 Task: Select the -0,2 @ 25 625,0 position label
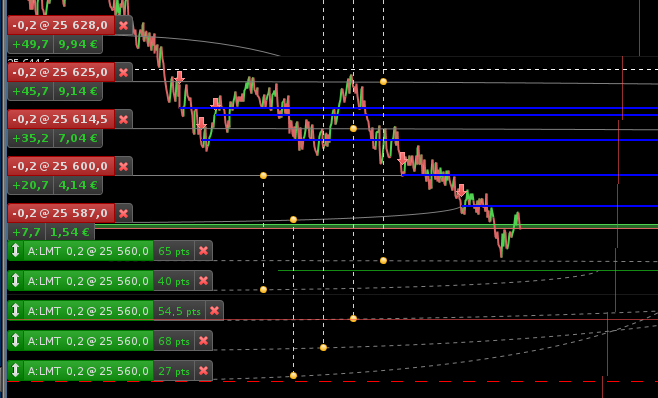[x=61, y=73]
